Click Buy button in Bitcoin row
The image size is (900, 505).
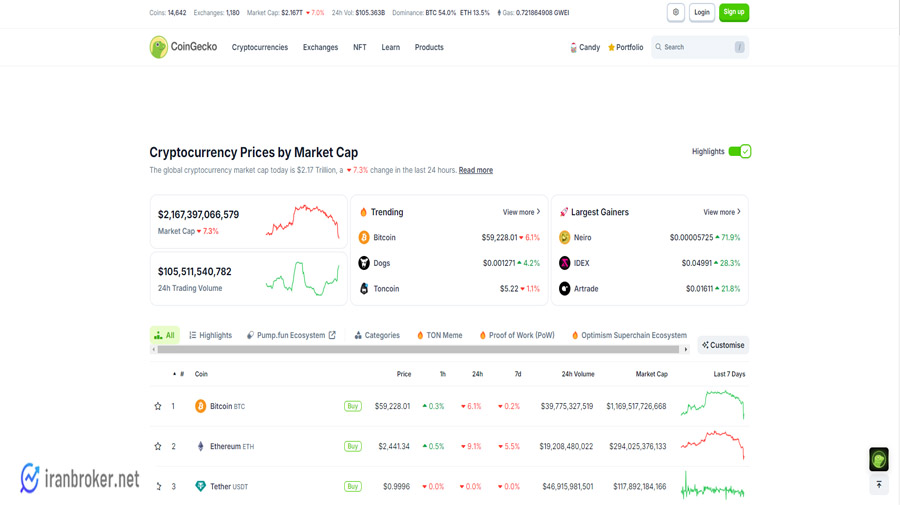tap(352, 406)
